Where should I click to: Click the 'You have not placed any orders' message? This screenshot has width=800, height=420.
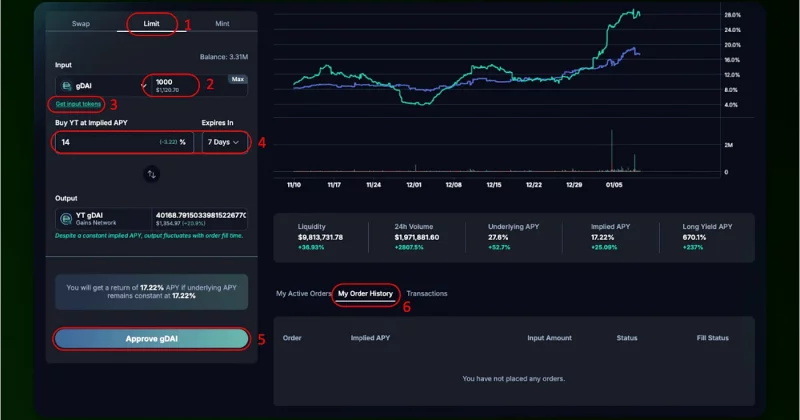coord(514,379)
